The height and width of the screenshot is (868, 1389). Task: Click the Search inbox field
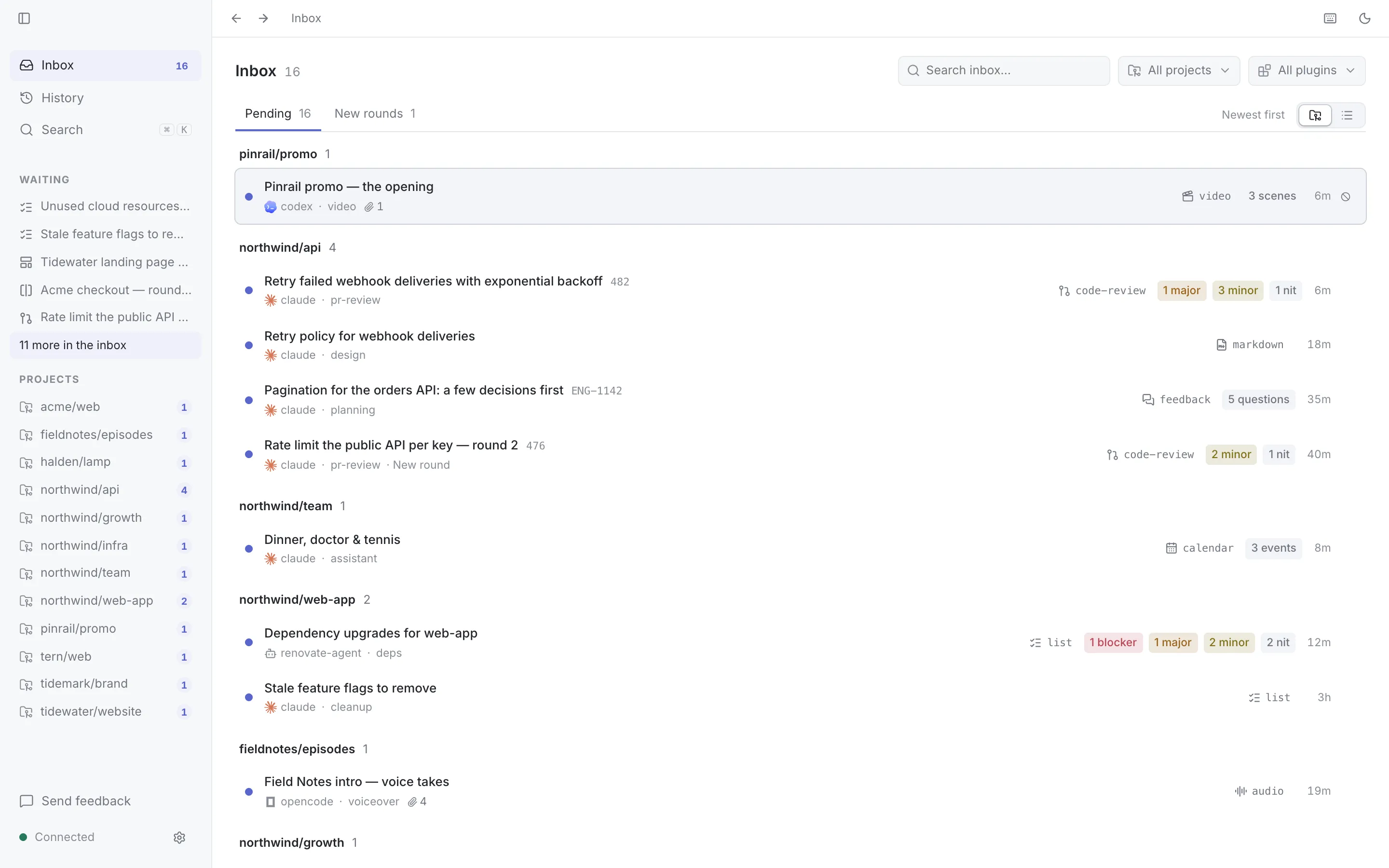tap(1003, 70)
